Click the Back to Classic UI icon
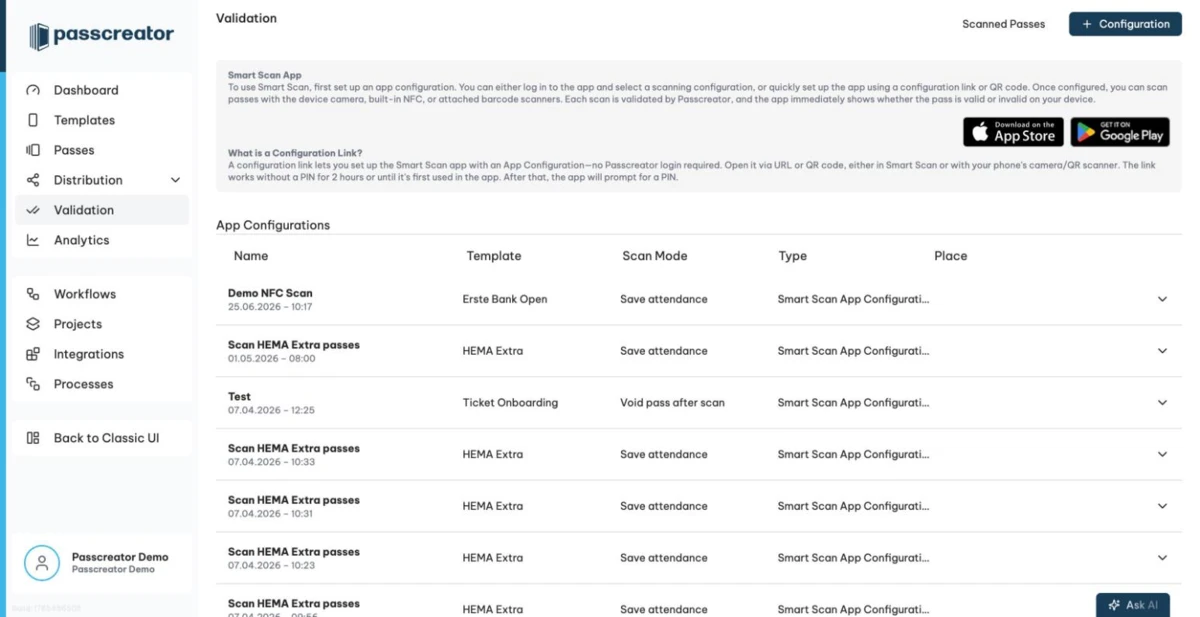 tap(33, 438)
